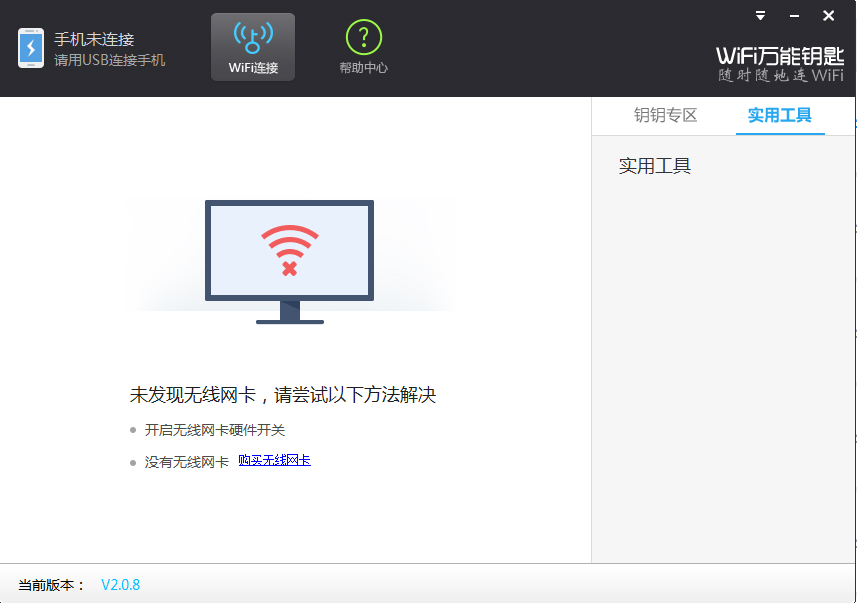Open the 购买无线网卡 link
857x603 pixels.
tap(275, 461)
